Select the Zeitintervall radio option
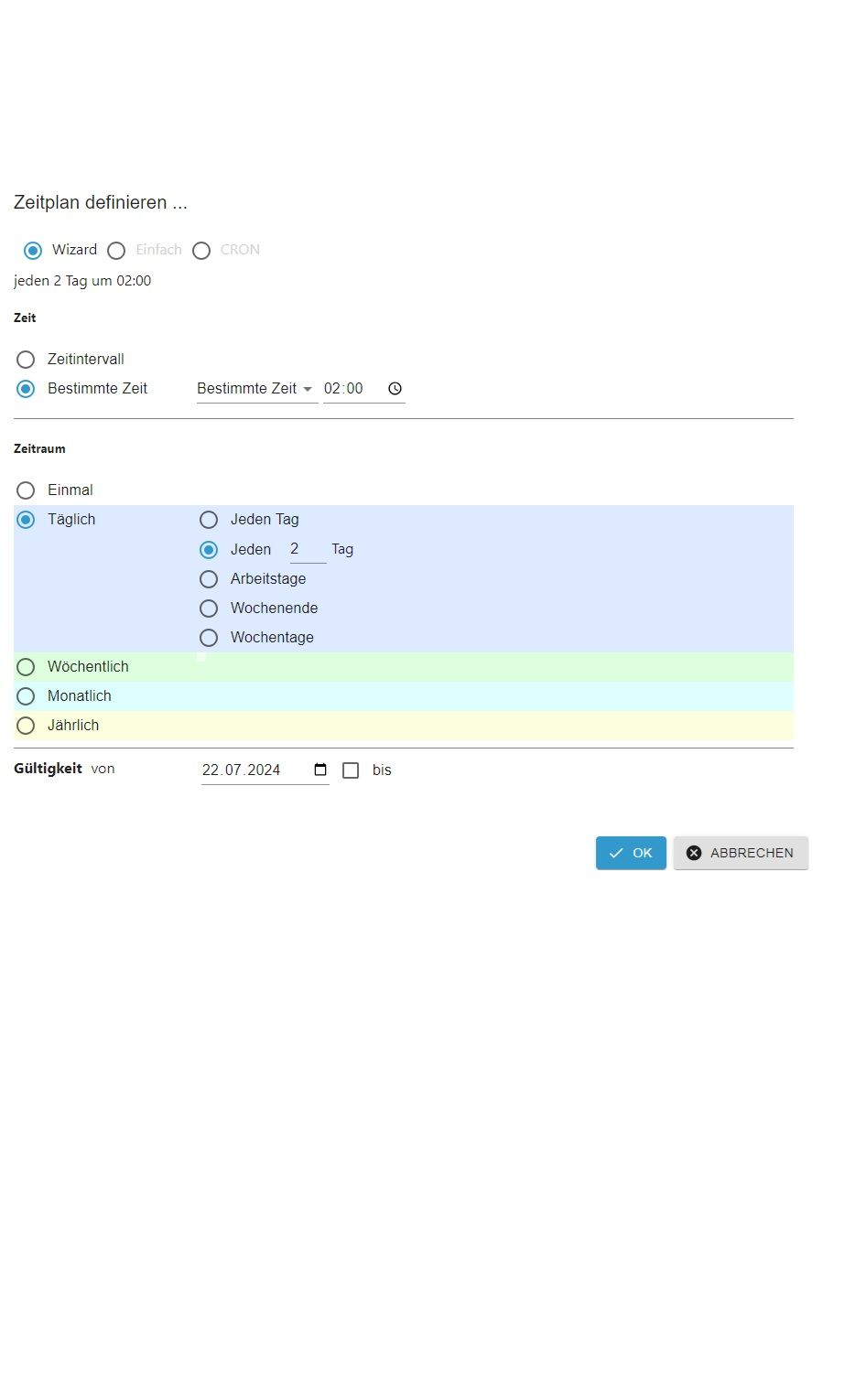 (26, 360)
